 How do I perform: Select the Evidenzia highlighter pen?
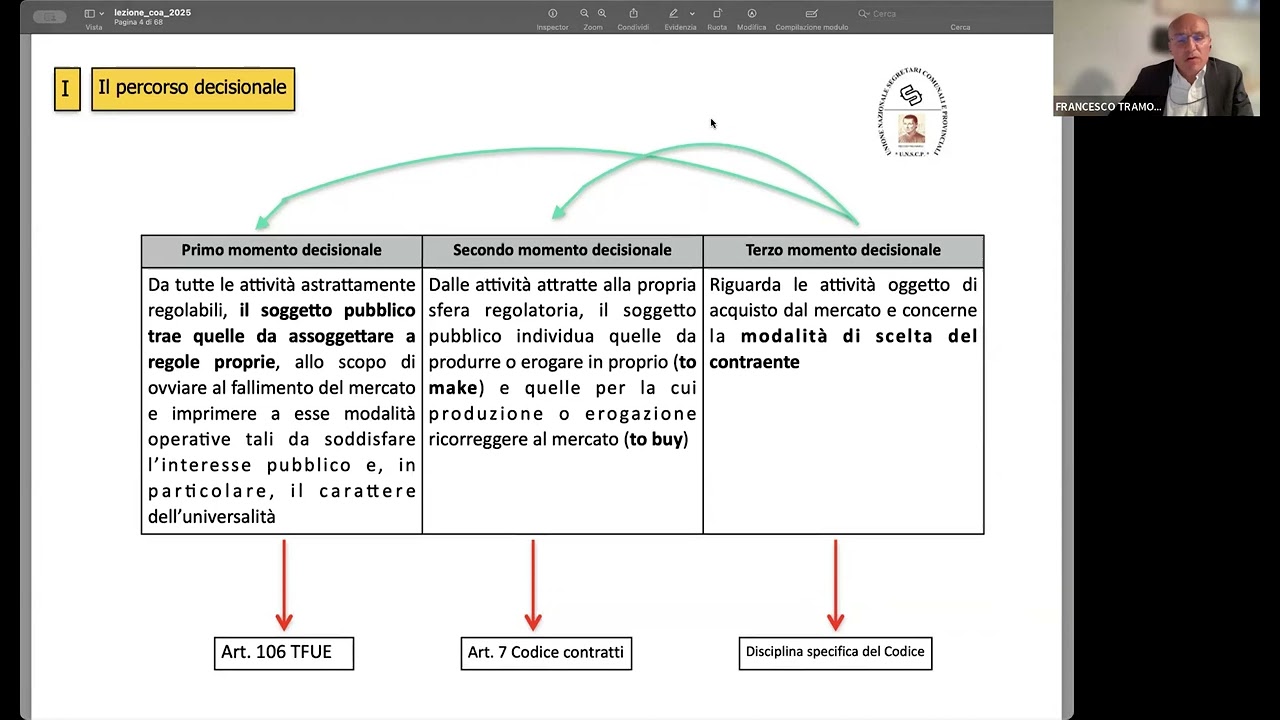tap(673, 13)
